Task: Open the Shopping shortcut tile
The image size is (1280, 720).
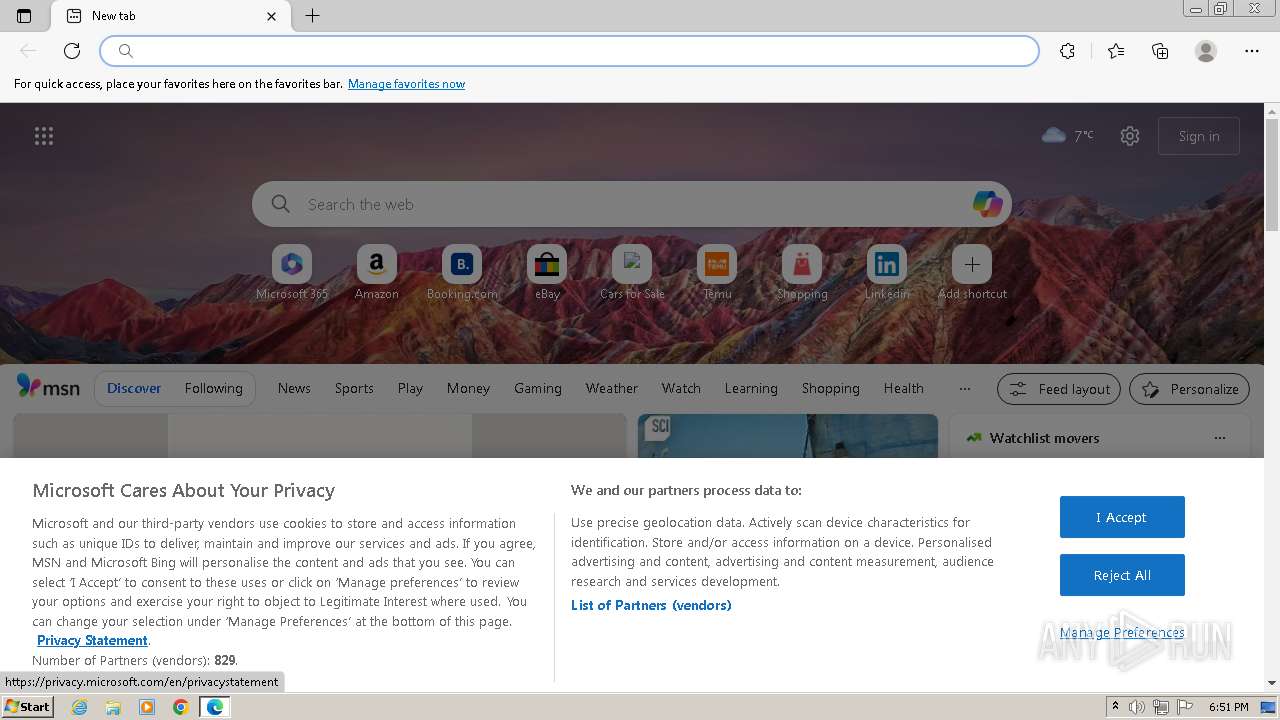Action: tap(802, 272)
